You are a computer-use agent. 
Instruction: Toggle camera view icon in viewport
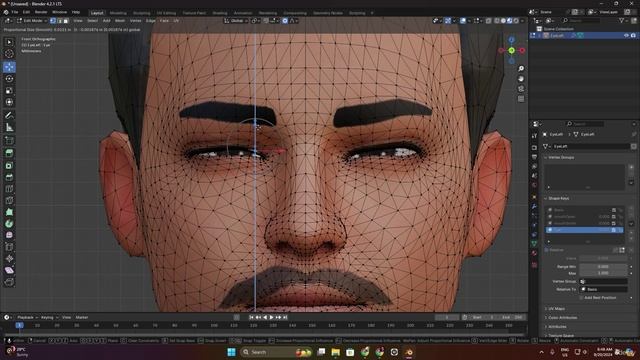[x=521, y=89]
